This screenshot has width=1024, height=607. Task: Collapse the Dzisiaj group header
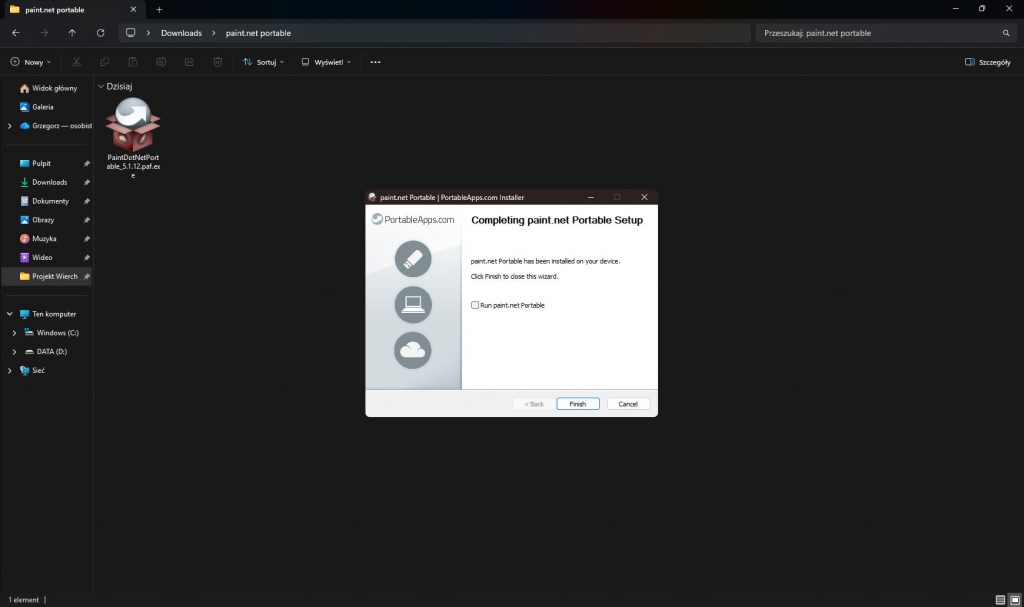point(101,87)
